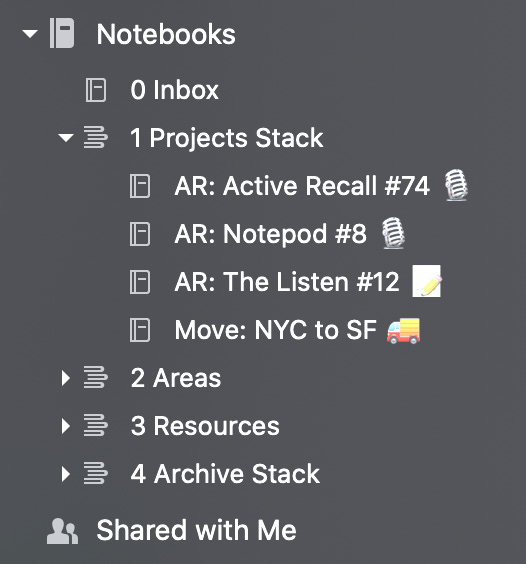Select the AR: Notepod #8 notebook
The width and height of the screenshot is (526, 564).
click(x=271, y=234)
